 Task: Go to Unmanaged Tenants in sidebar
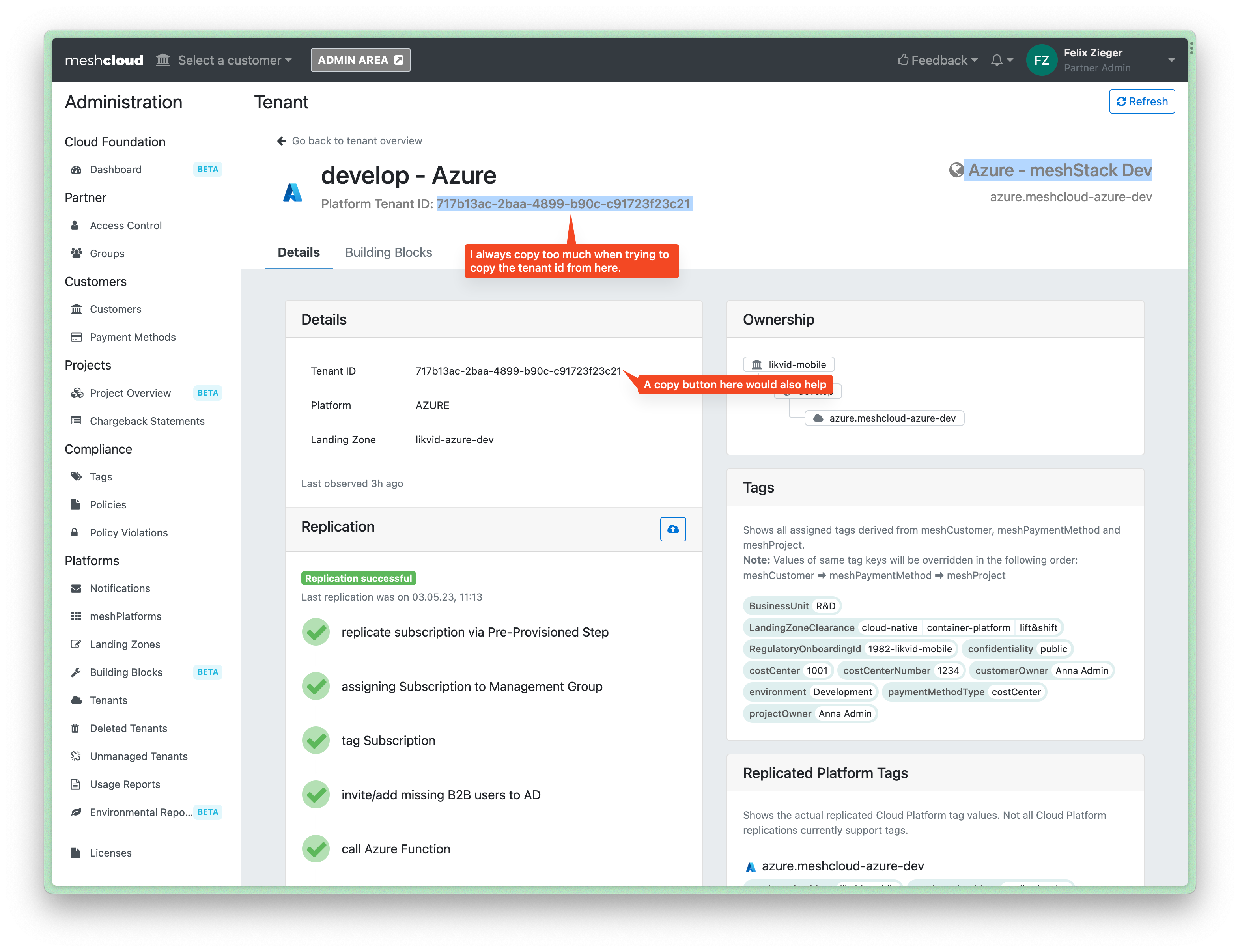click(138, 756)
